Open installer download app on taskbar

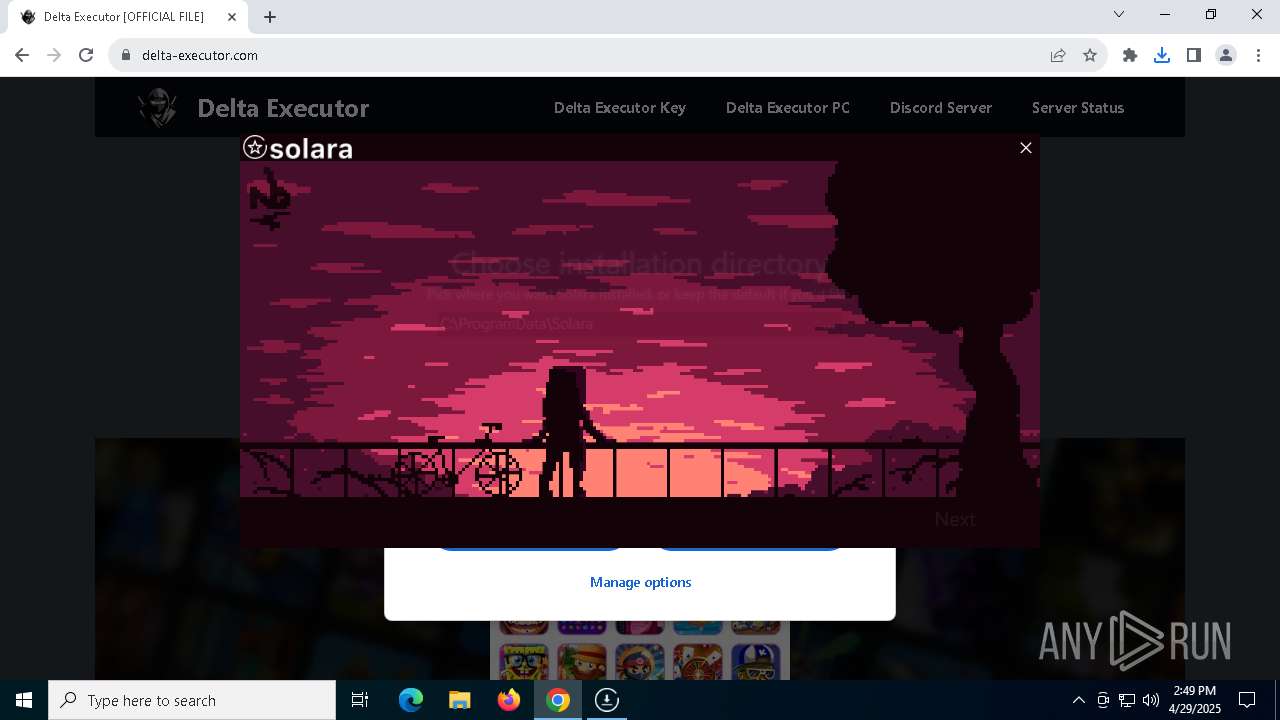tap(607, 700)
